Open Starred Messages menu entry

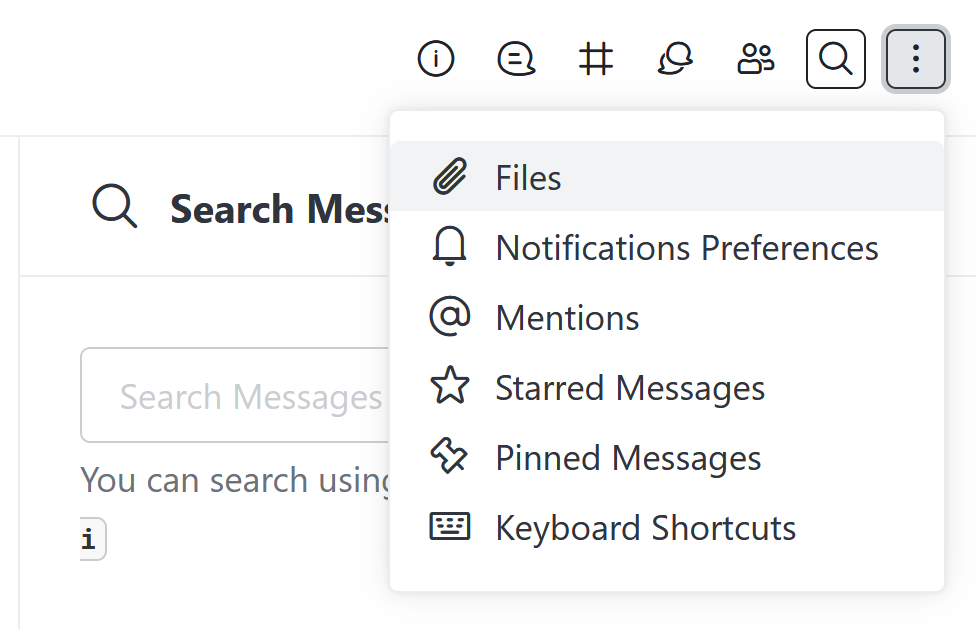click(x=630, y=388)
